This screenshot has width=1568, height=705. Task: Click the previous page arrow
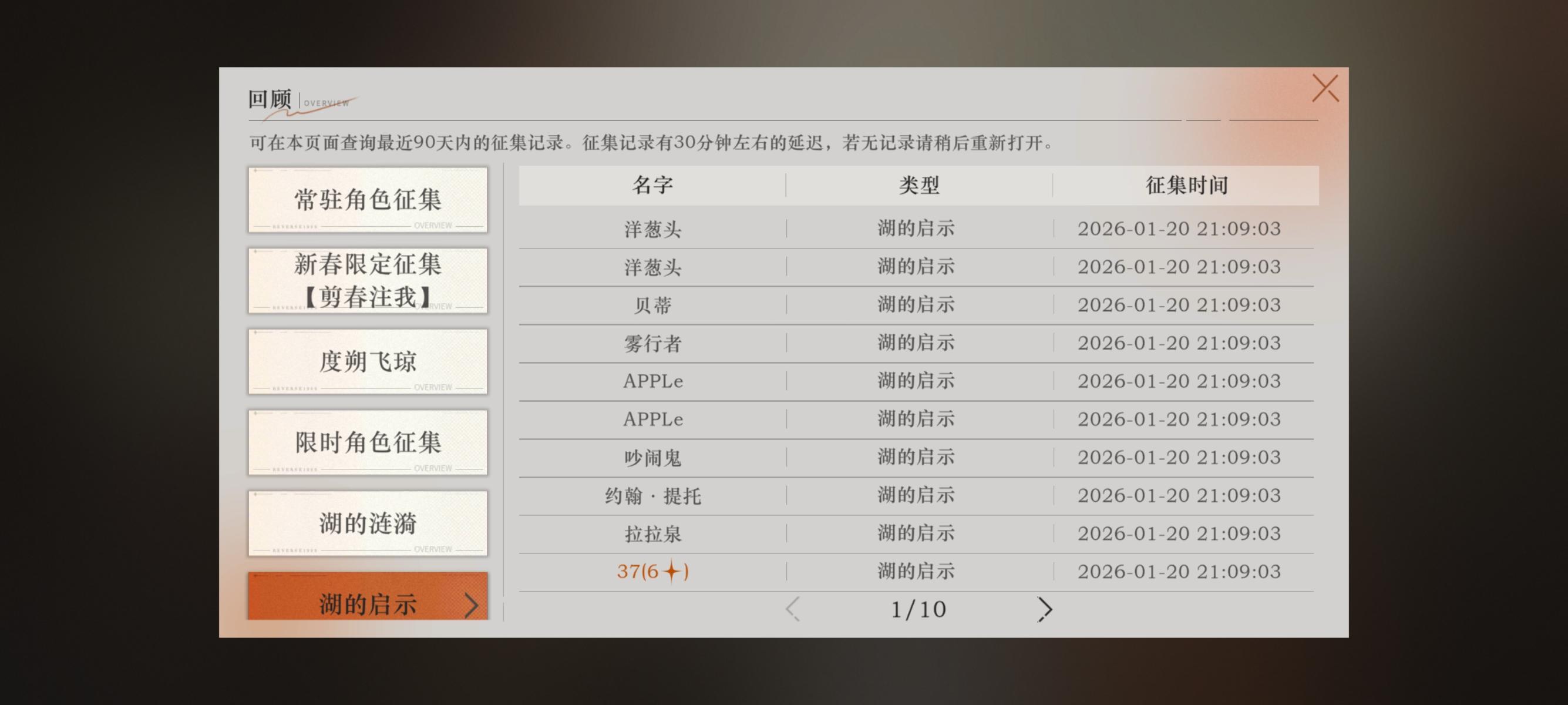(x=793, y=609)
